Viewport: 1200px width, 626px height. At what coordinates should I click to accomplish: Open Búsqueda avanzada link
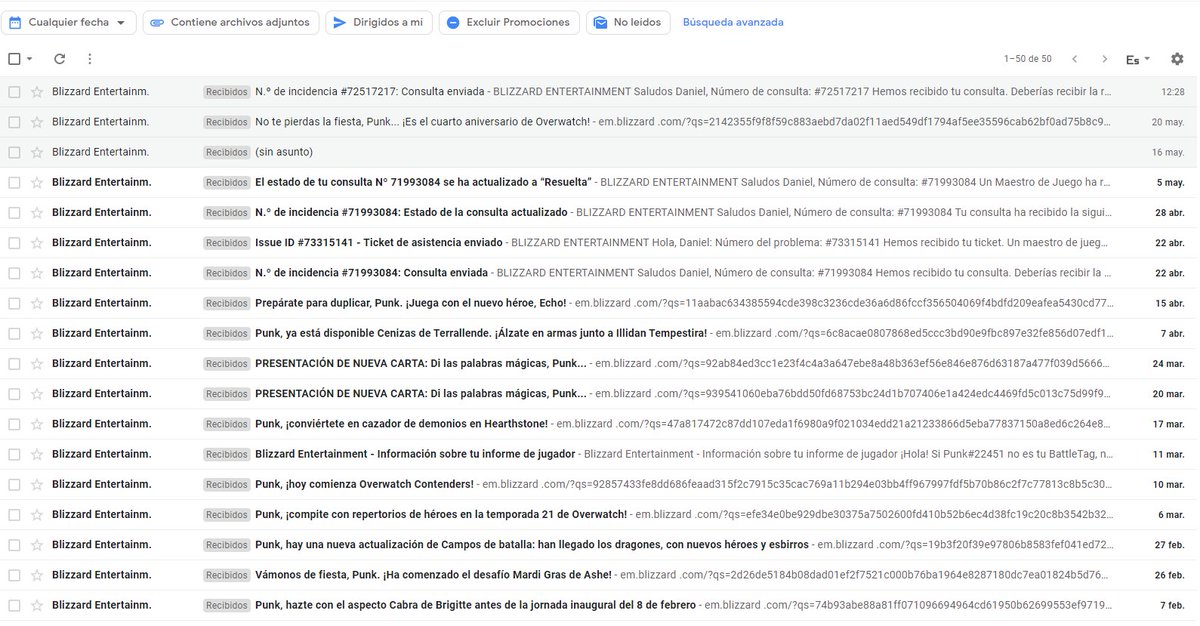(733, 22)
